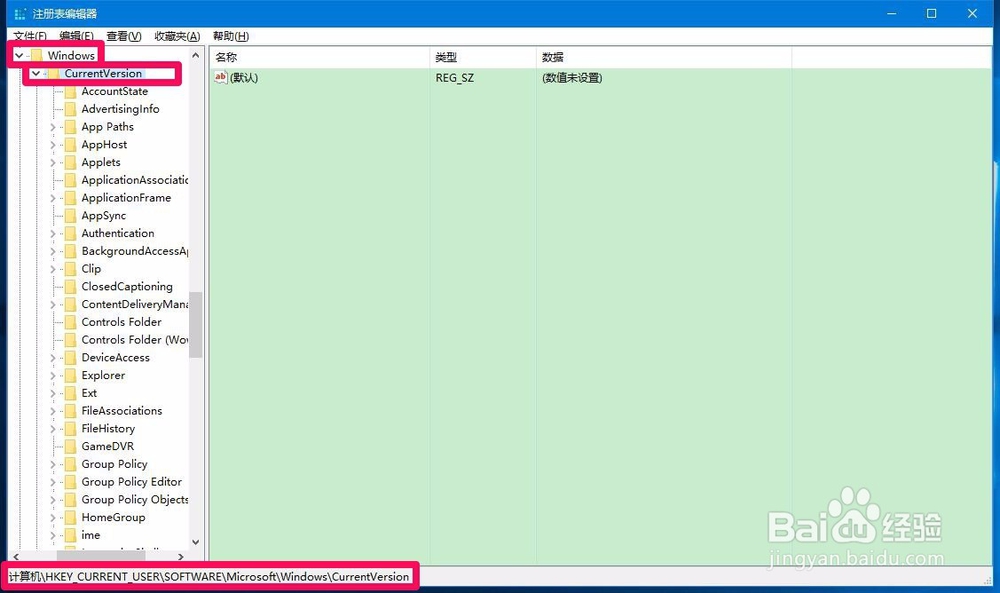
Task: Click the Group Policy Editor folder icon
Action: click(70, 482)
